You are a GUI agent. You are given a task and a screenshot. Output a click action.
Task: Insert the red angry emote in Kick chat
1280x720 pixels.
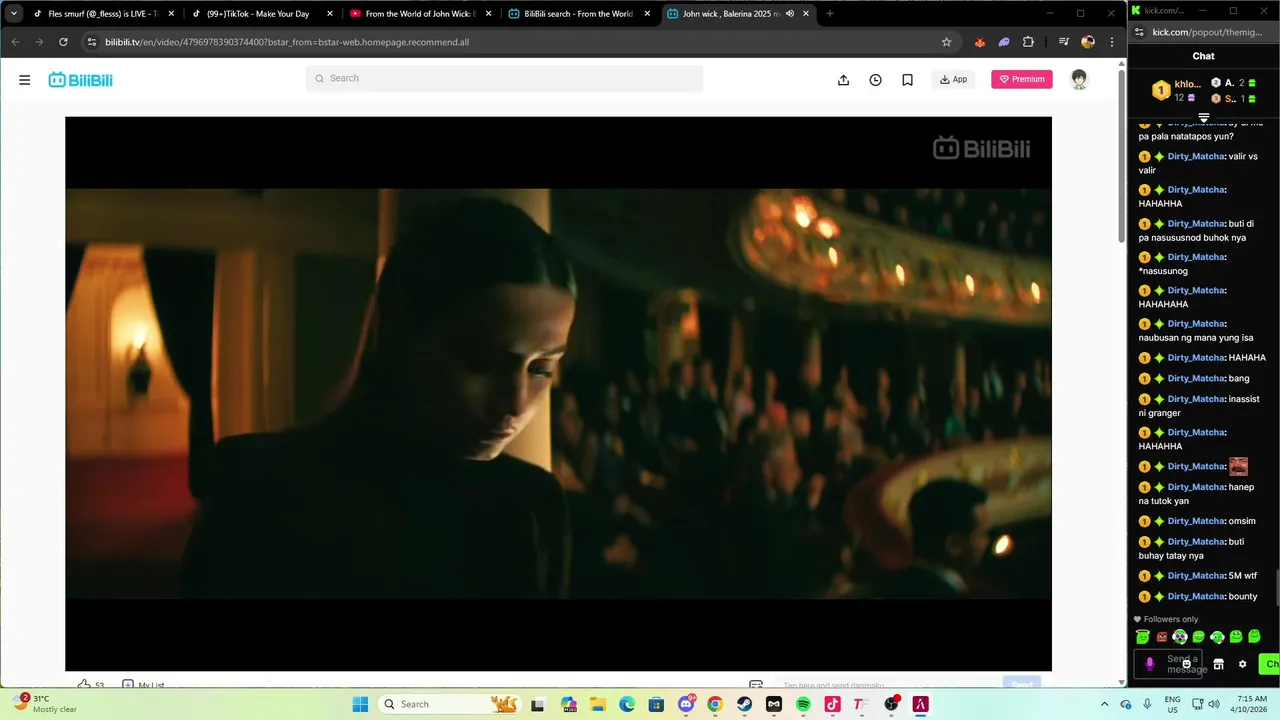pyautogui.click(x=1162, y=636)
